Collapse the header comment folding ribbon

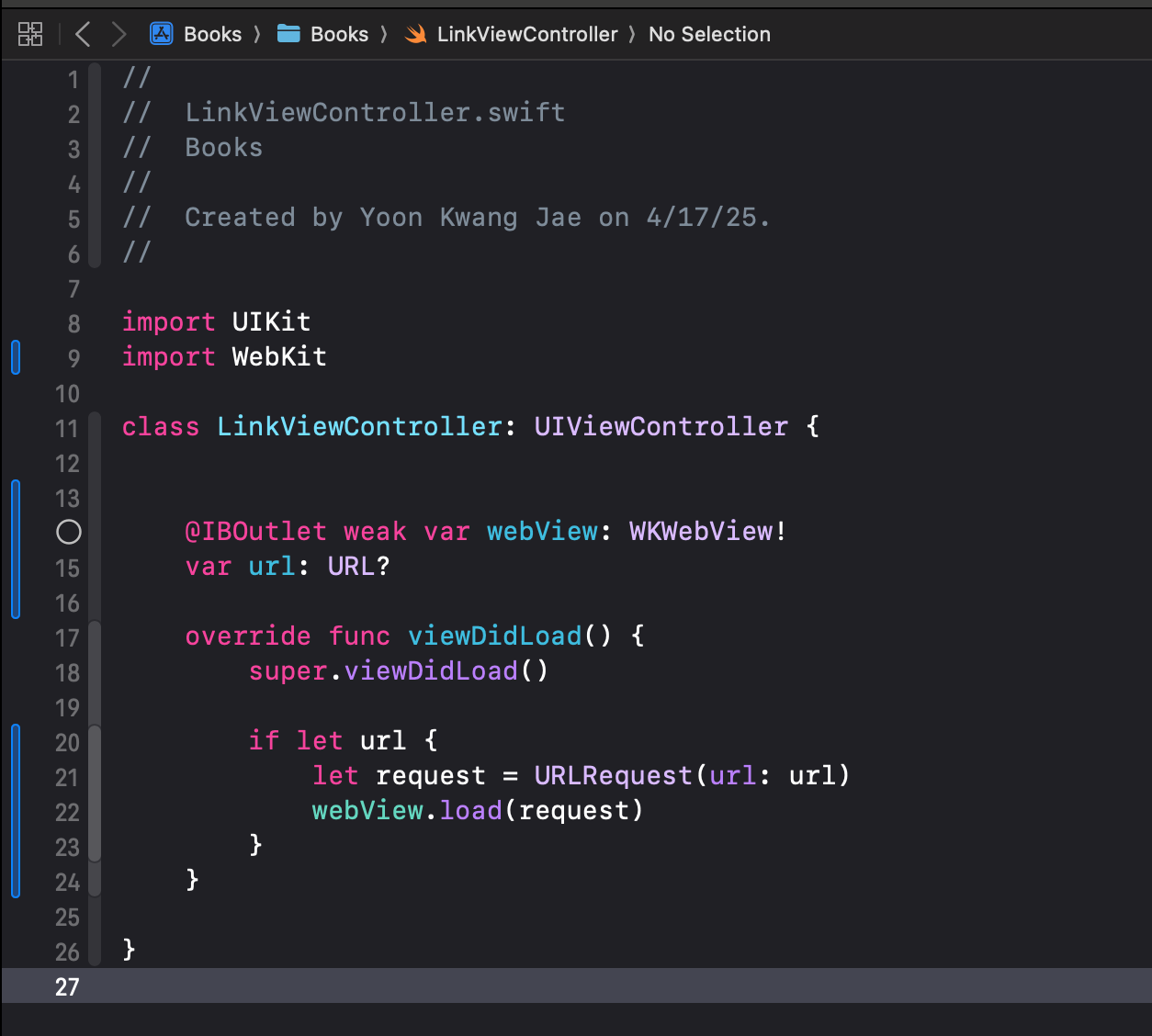pos(95,165)
